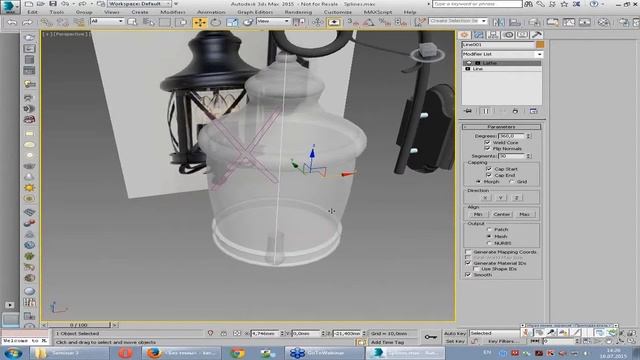Click the Z direction button
The width and height of the screenshot is (640, 360).
click(x=516, y=198)
